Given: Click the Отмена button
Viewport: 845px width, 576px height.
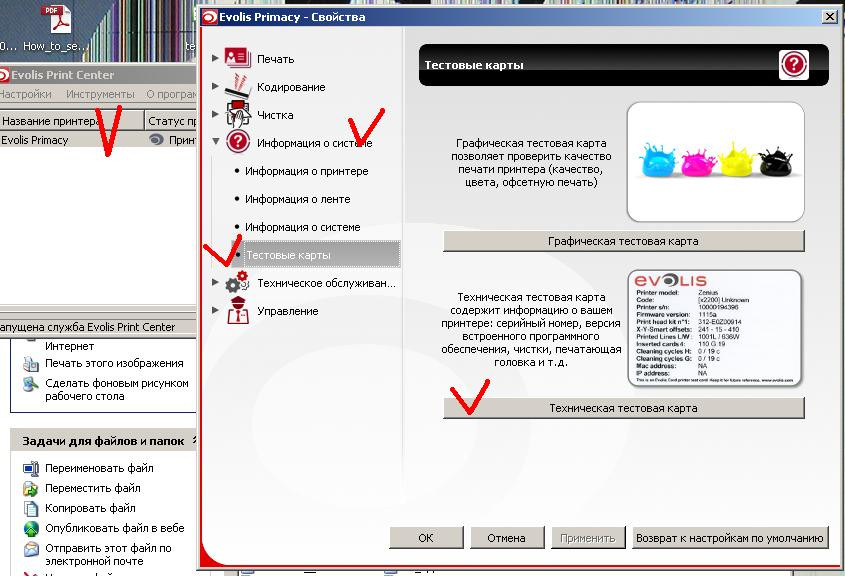Looking at the screenshot, I should click(507, 538).
